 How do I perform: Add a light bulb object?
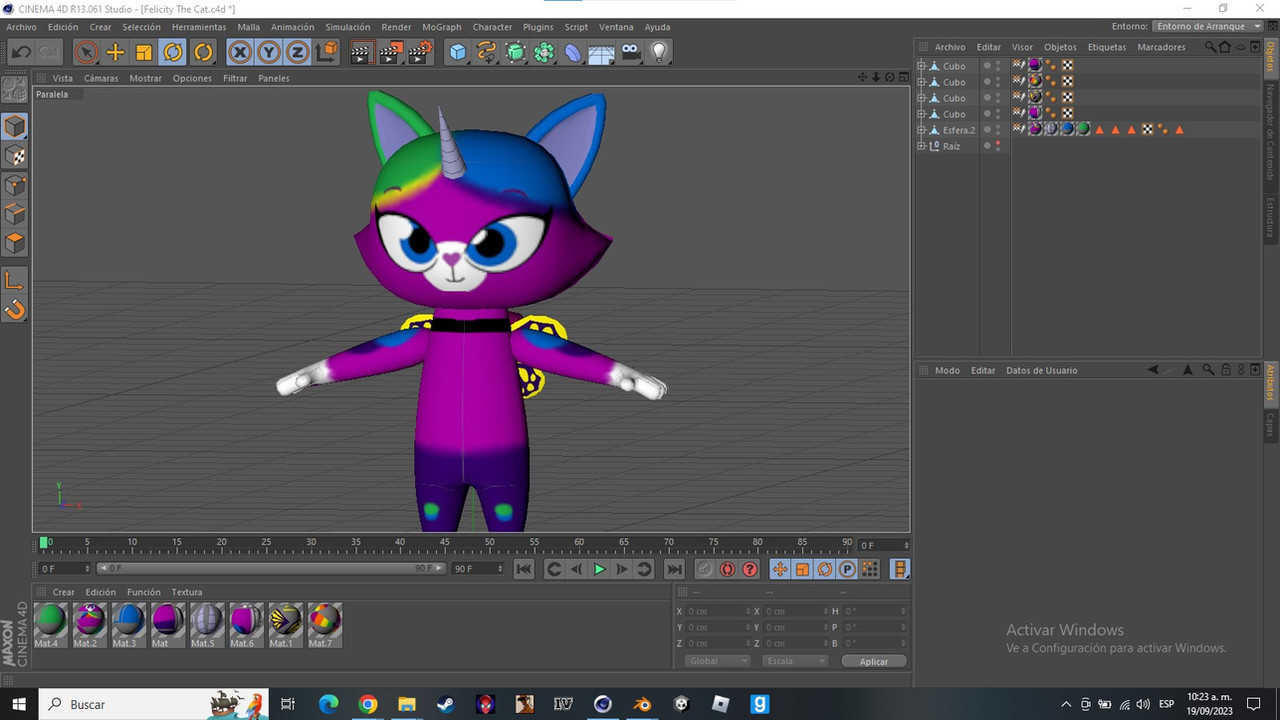point(659,52)
